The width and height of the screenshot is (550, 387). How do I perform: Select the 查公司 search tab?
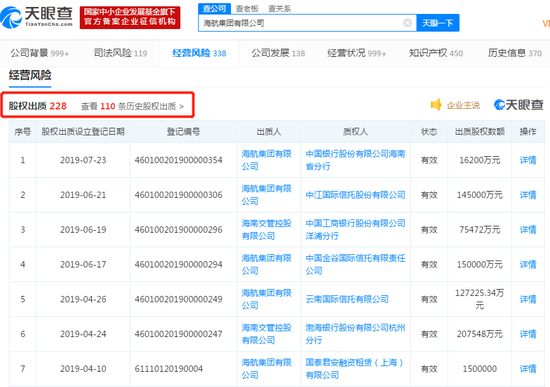click(x=214, y=8)
